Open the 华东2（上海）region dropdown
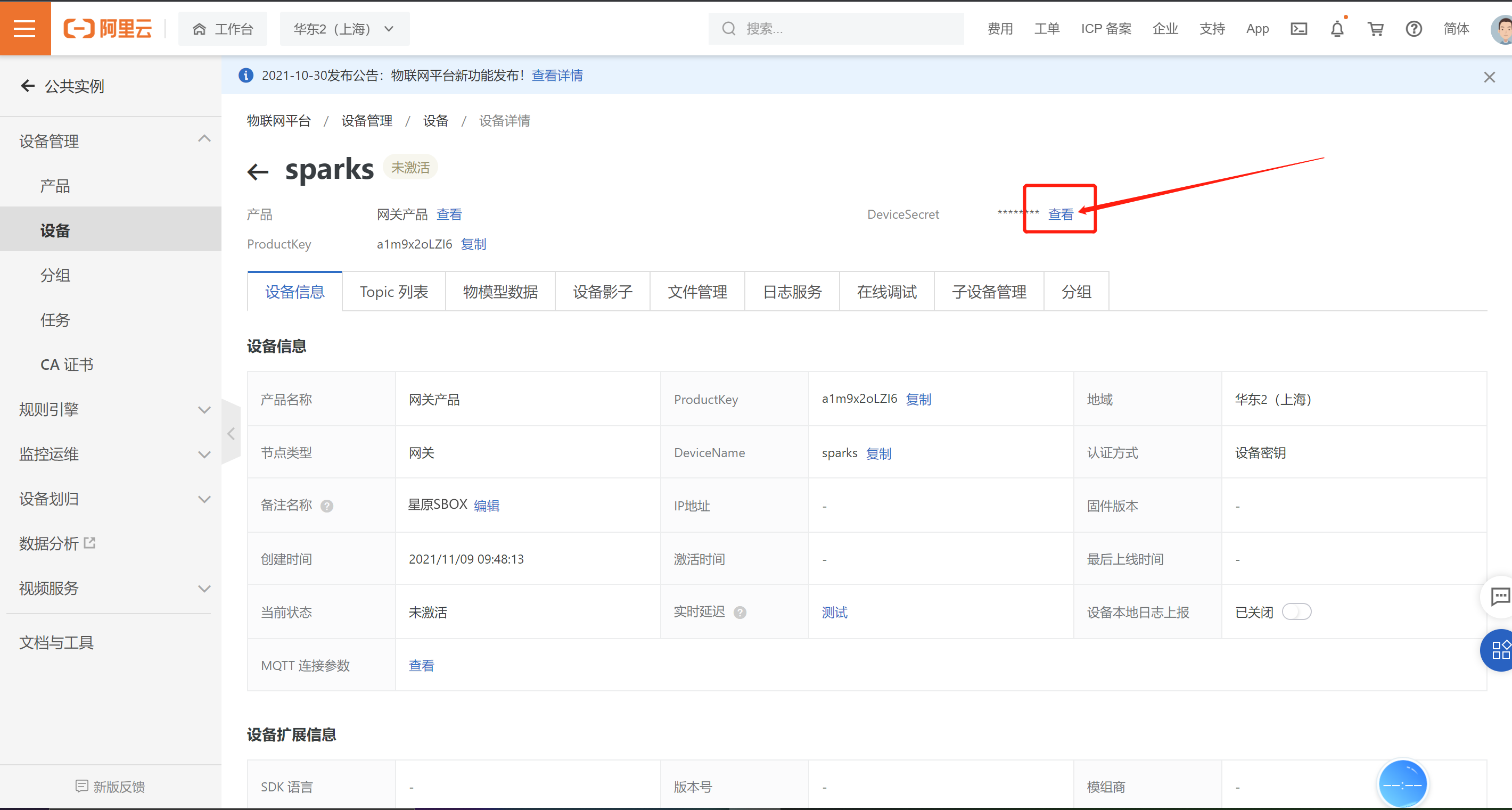Image resolution: width=1512 pixels, height=810 pixels. tap(344, 29)
